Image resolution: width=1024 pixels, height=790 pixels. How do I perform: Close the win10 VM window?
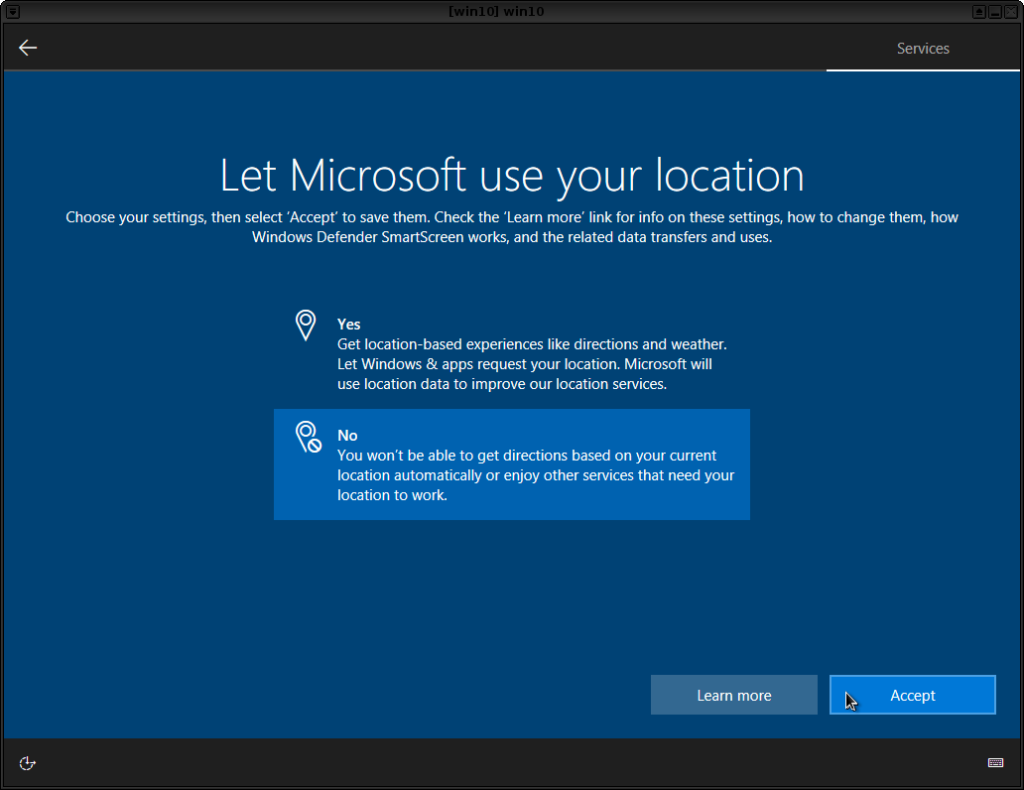1010,12
